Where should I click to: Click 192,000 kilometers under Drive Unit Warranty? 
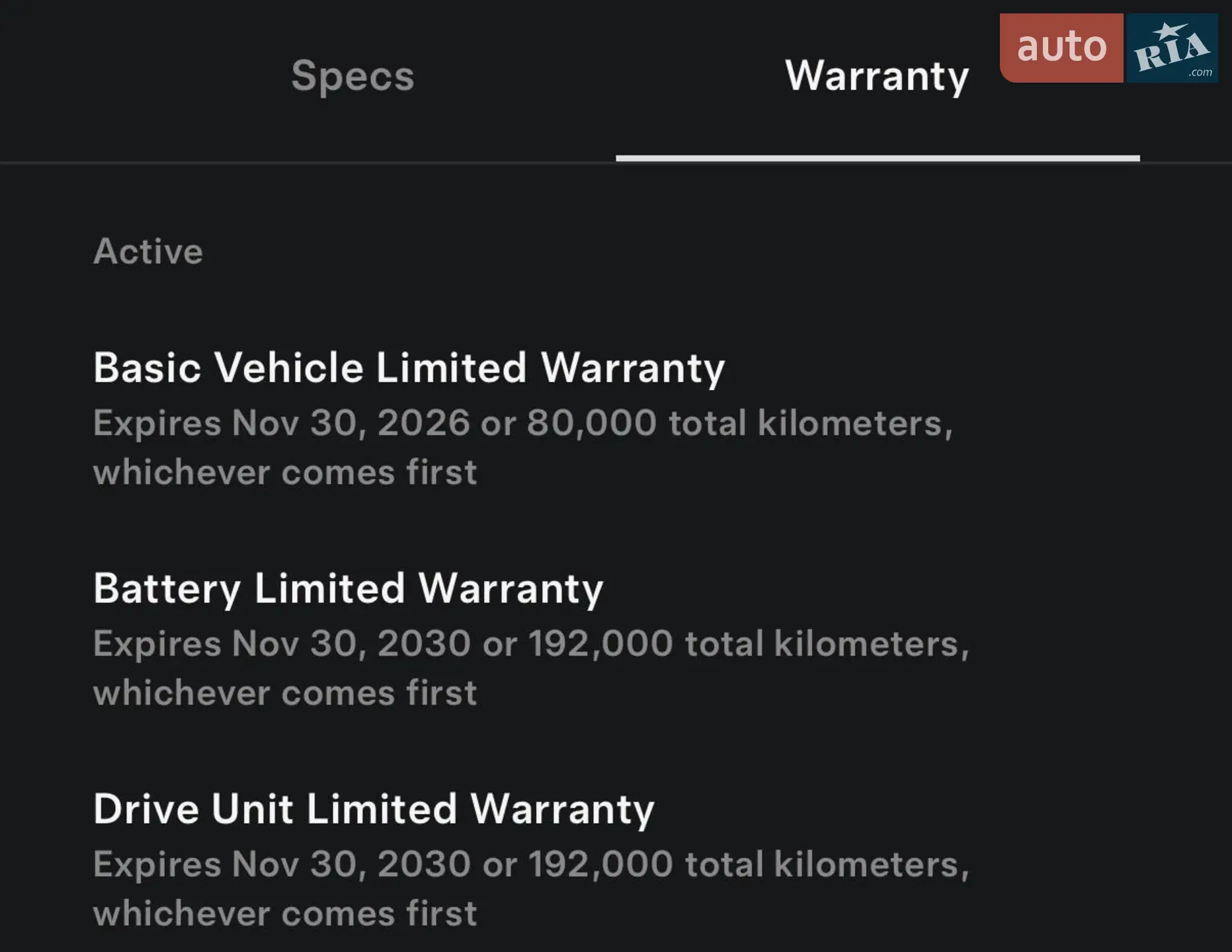click(749, 864)
